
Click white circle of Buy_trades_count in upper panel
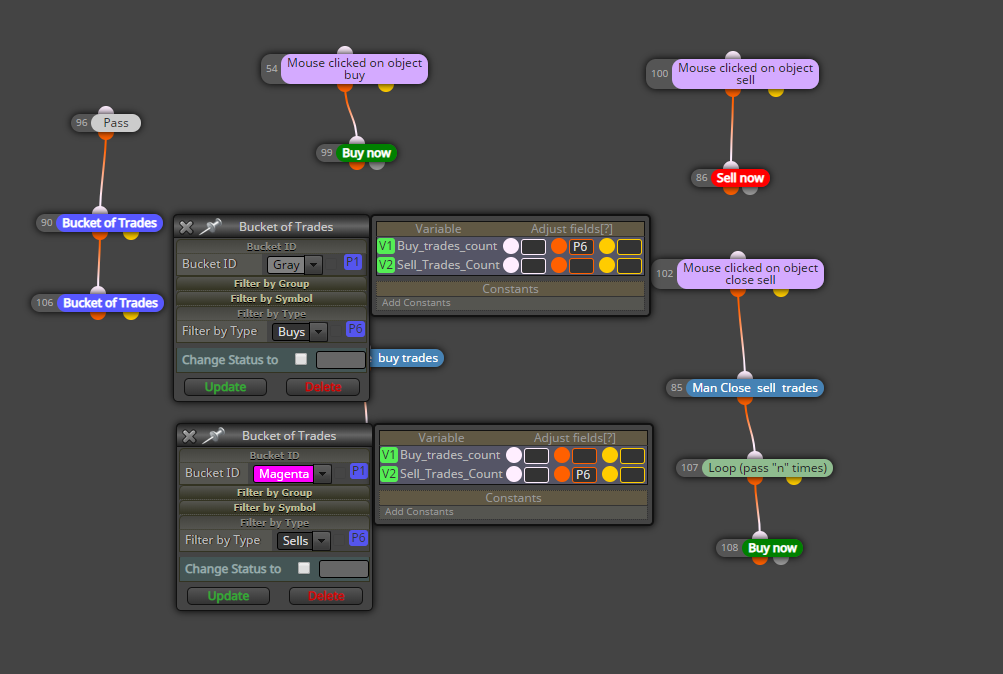510,246
